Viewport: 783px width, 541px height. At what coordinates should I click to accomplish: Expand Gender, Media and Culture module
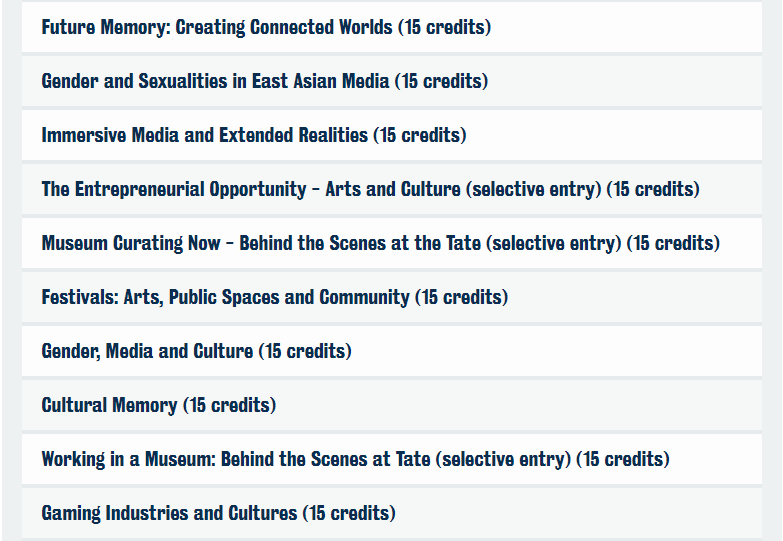tap(392, 351)
